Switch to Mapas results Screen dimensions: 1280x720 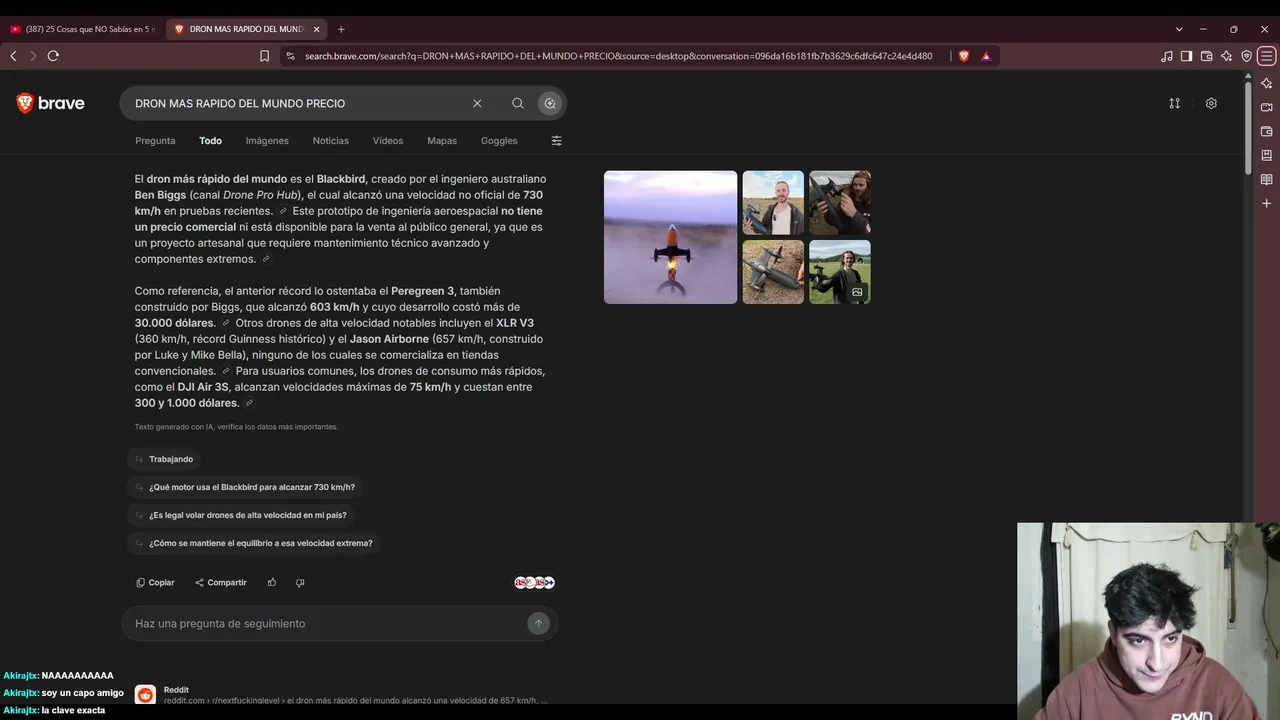click(442, 141)
